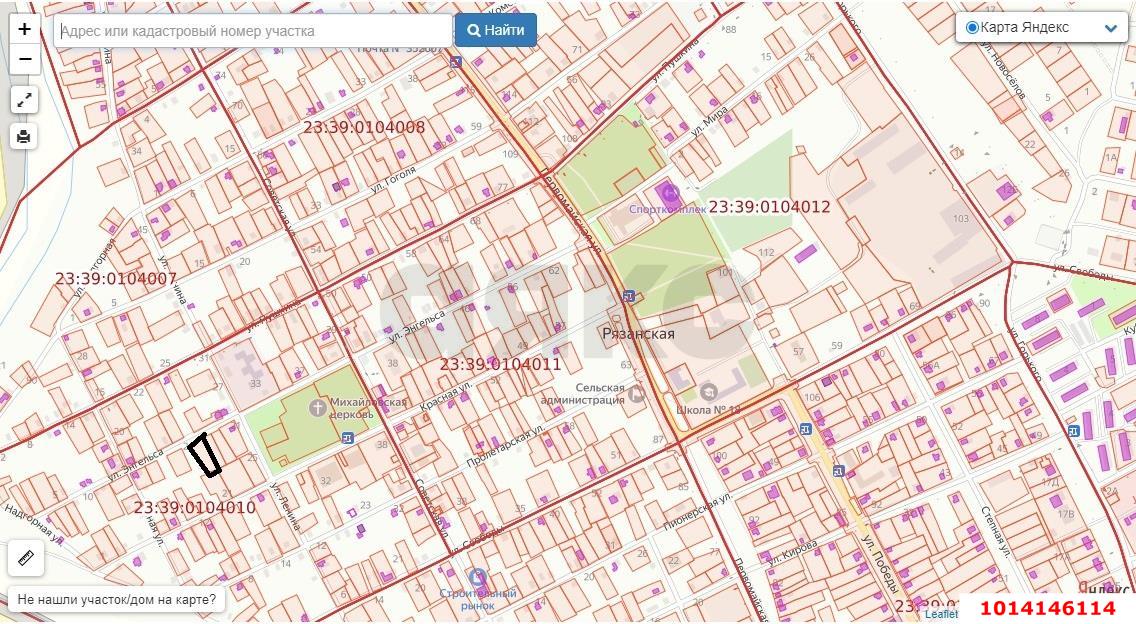Screen dimensions: 1136x624
Task: Expand the map layer dropdown chevron
Action: pyautogui.click(x=1110, y=28)
